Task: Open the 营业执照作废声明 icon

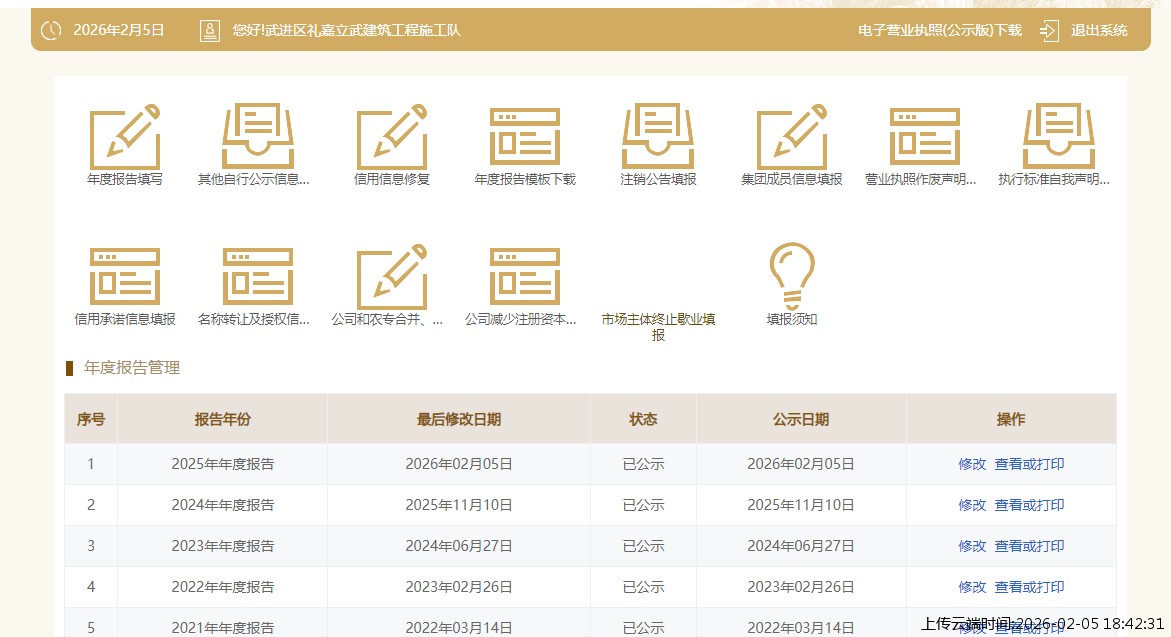Action: 924,136
